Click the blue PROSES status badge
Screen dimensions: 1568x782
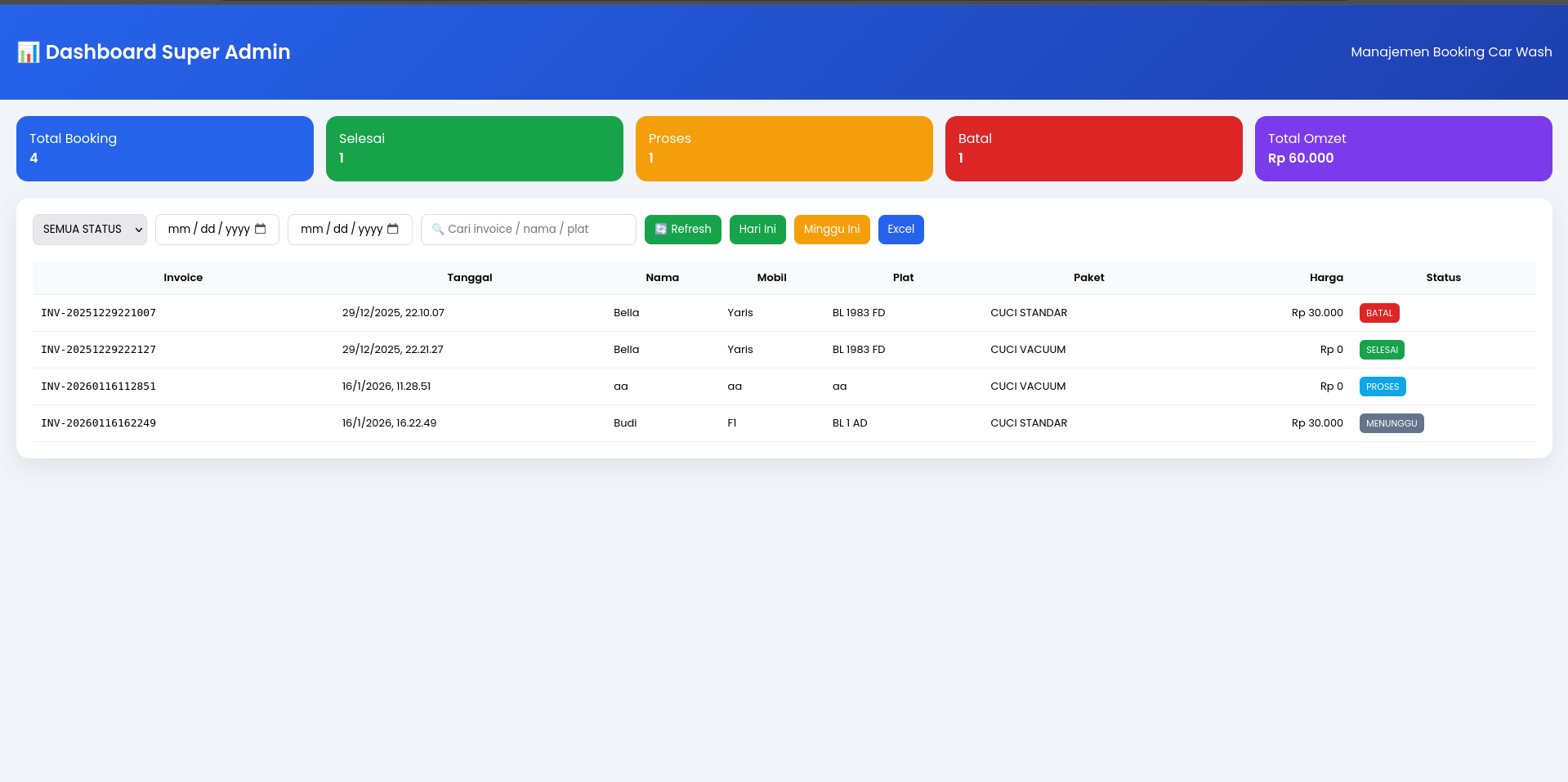pos(1383,387)
